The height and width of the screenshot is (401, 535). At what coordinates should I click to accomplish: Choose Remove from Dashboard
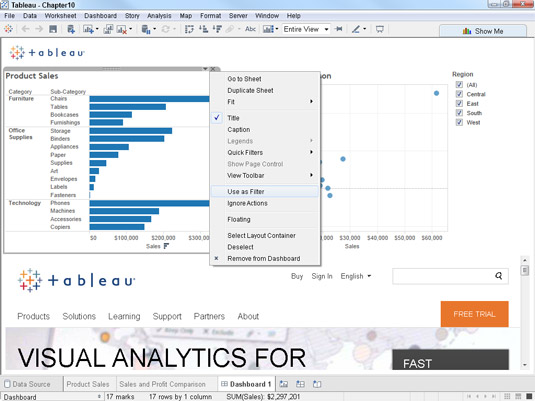[265, 258]
